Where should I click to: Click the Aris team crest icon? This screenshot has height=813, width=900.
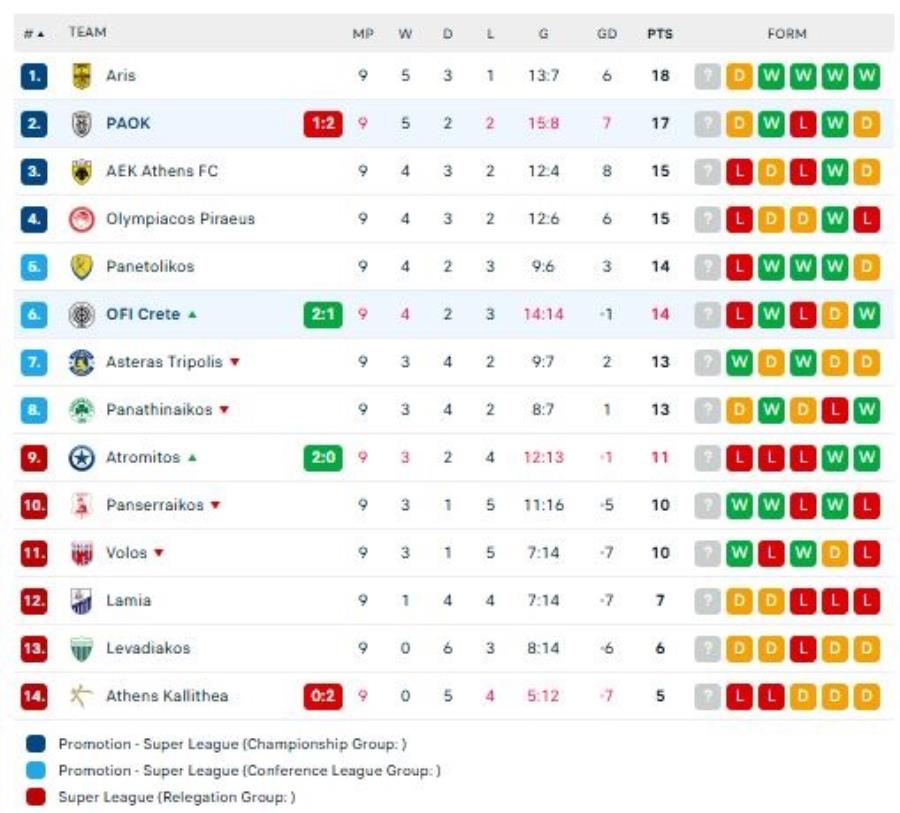click(82, 76)
